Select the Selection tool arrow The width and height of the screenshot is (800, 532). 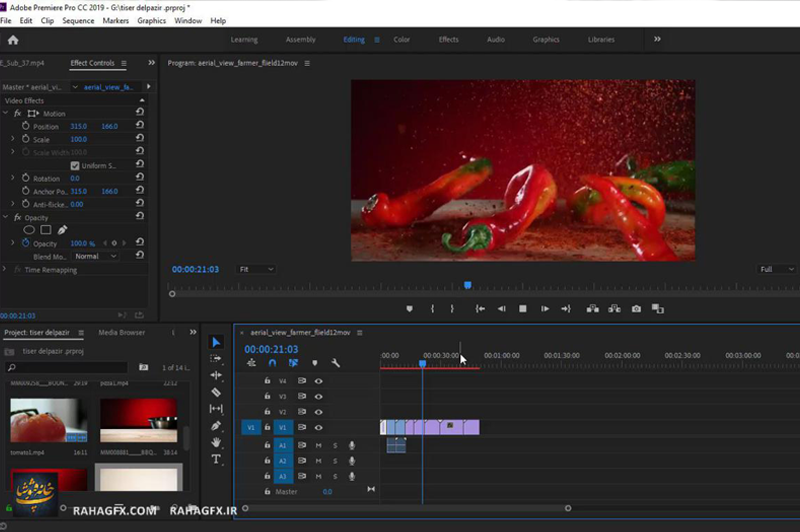point(216,342)
